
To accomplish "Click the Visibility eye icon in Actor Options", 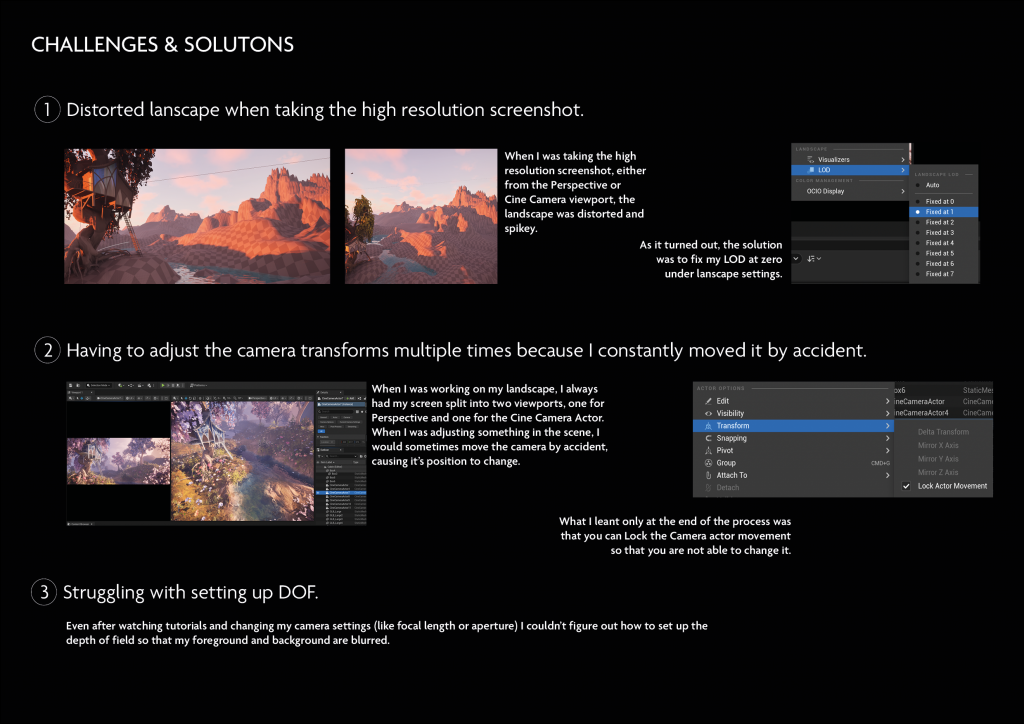I will pos(708,413).
